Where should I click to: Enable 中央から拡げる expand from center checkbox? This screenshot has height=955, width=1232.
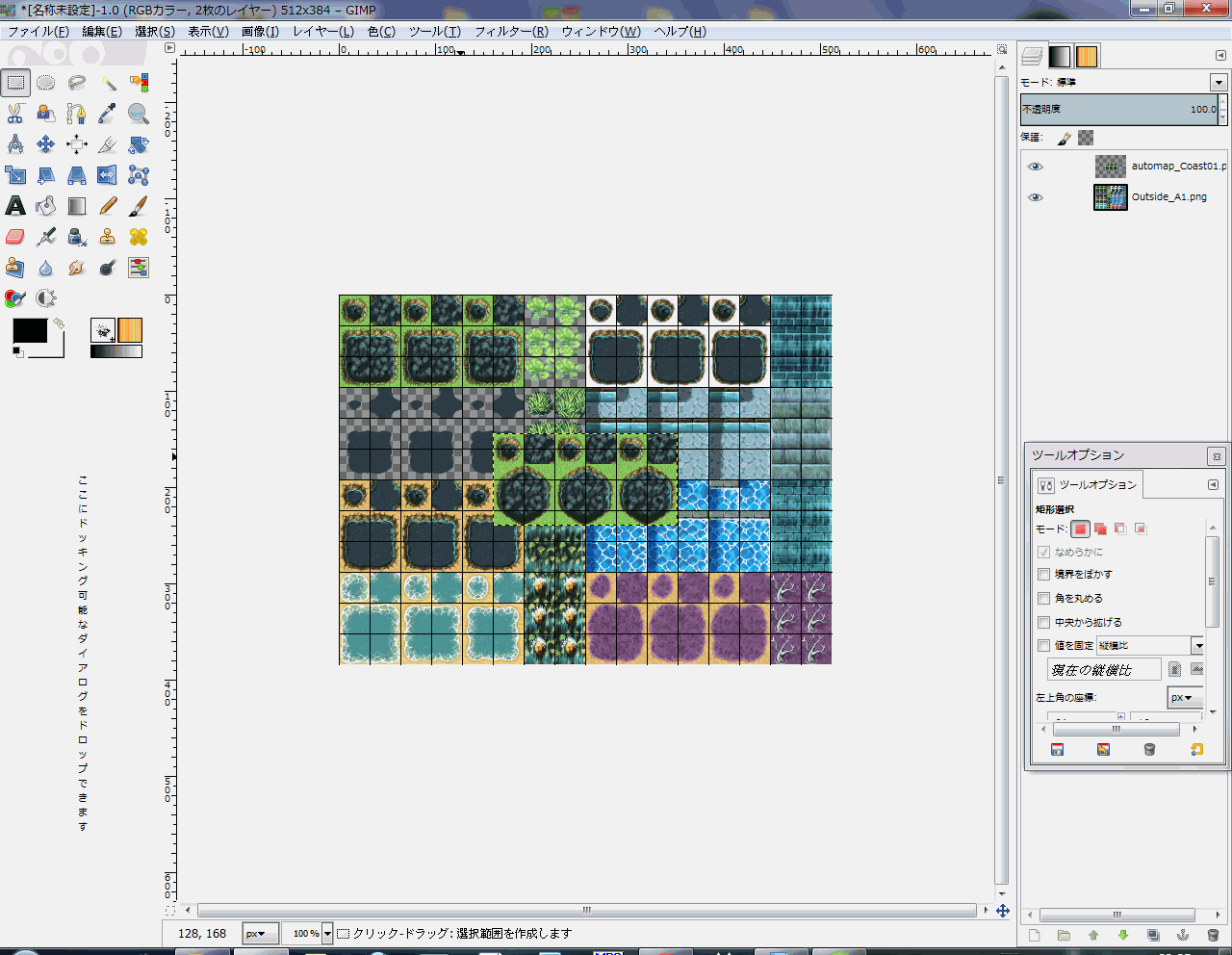pyautogui.click(x=1043, y=622)
